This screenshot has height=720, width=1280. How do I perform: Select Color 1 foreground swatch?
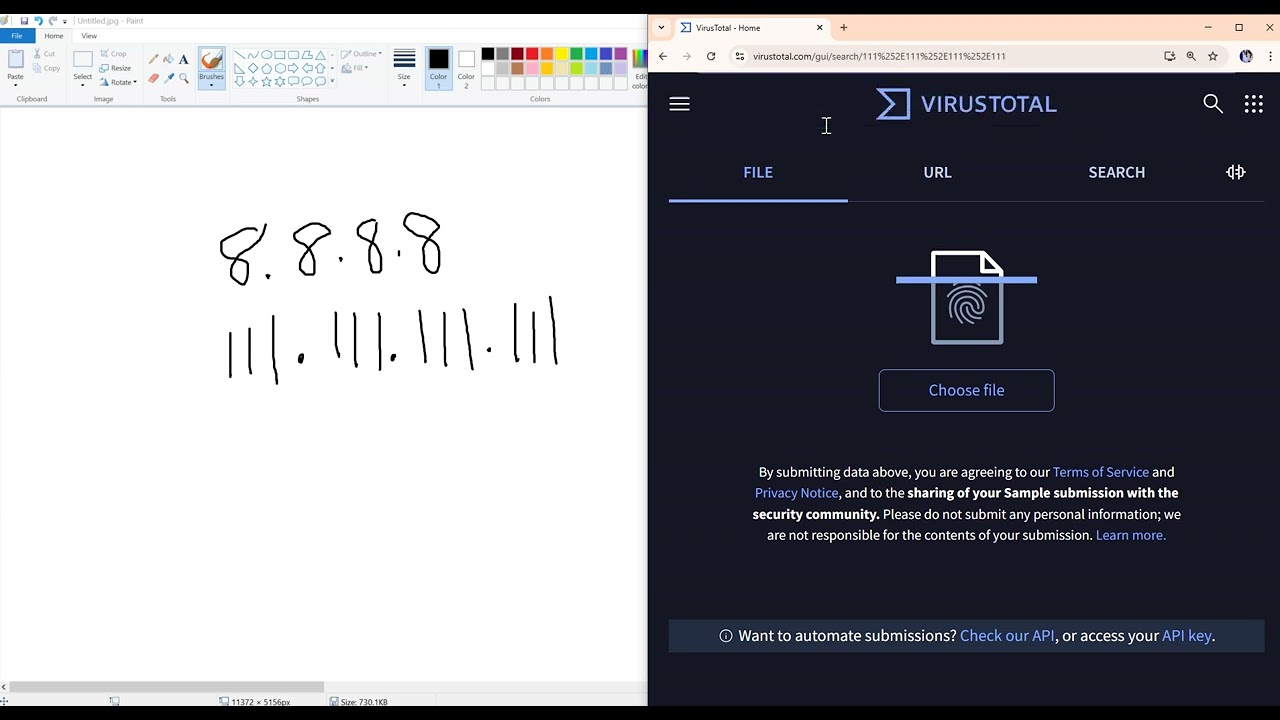point(438,68)
